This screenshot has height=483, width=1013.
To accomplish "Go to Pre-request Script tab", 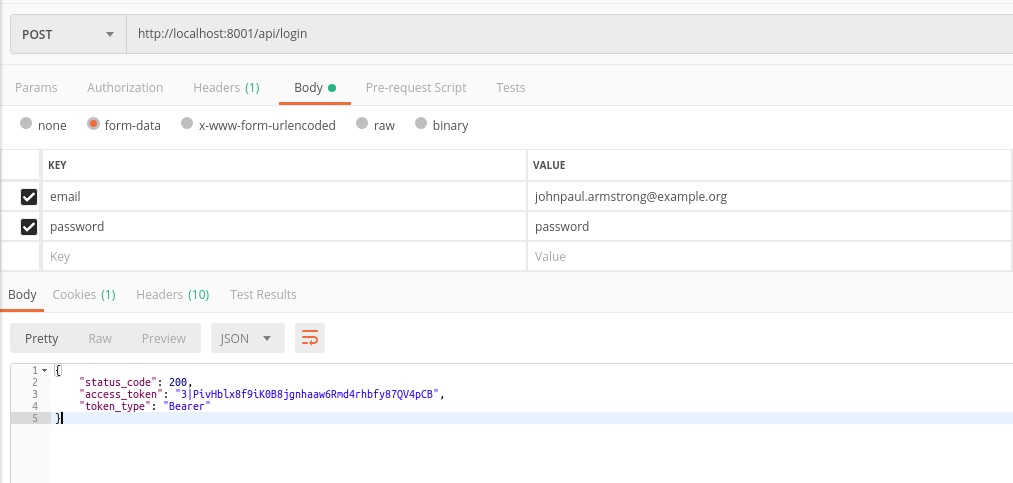I will [x=416, y=88].
